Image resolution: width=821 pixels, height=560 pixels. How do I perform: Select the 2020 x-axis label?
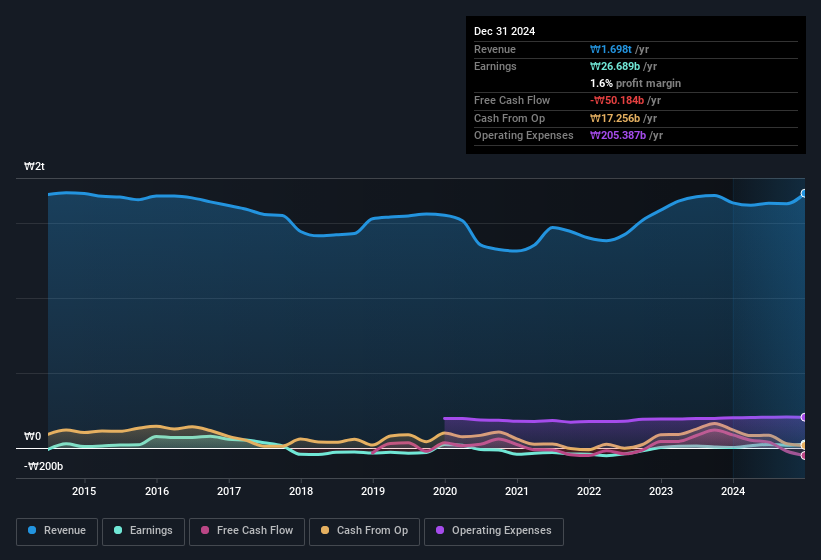point(445,491)
